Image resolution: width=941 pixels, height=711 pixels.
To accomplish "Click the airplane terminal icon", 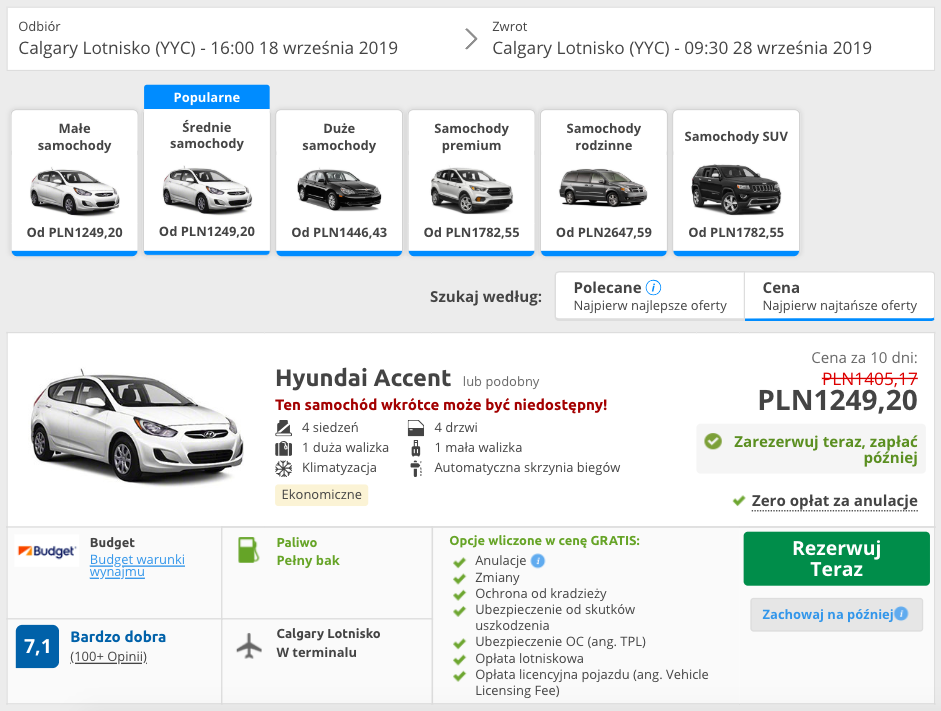I will (x=249, y=645).
